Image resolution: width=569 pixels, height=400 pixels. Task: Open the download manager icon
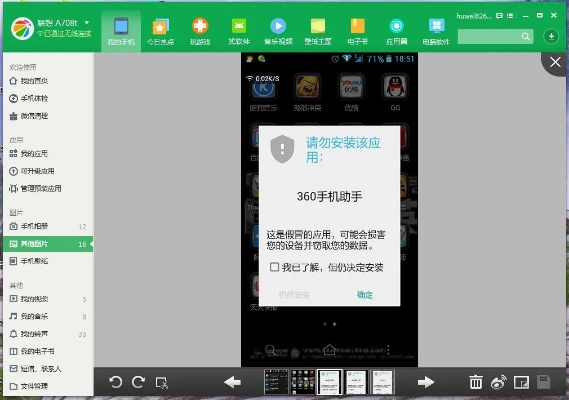pos(551,36)
